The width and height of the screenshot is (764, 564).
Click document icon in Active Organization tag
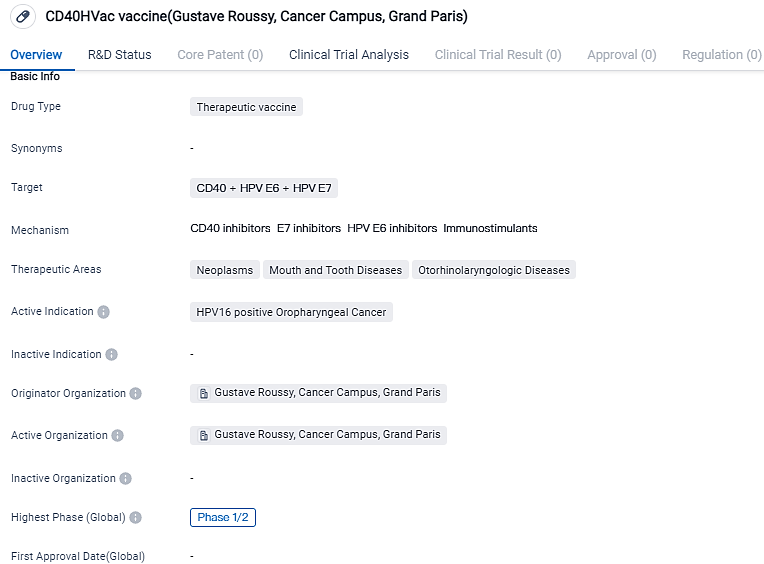204,436
